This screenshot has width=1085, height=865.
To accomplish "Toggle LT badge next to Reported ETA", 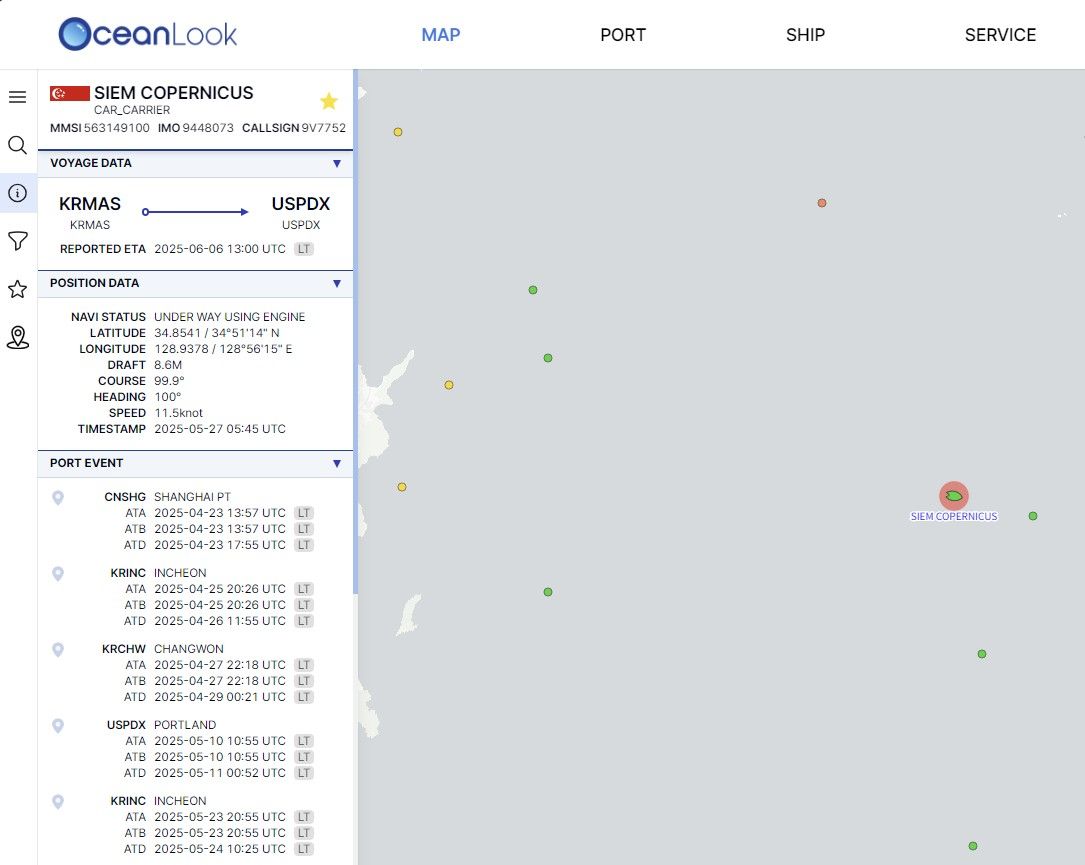I will pos(304,249).
